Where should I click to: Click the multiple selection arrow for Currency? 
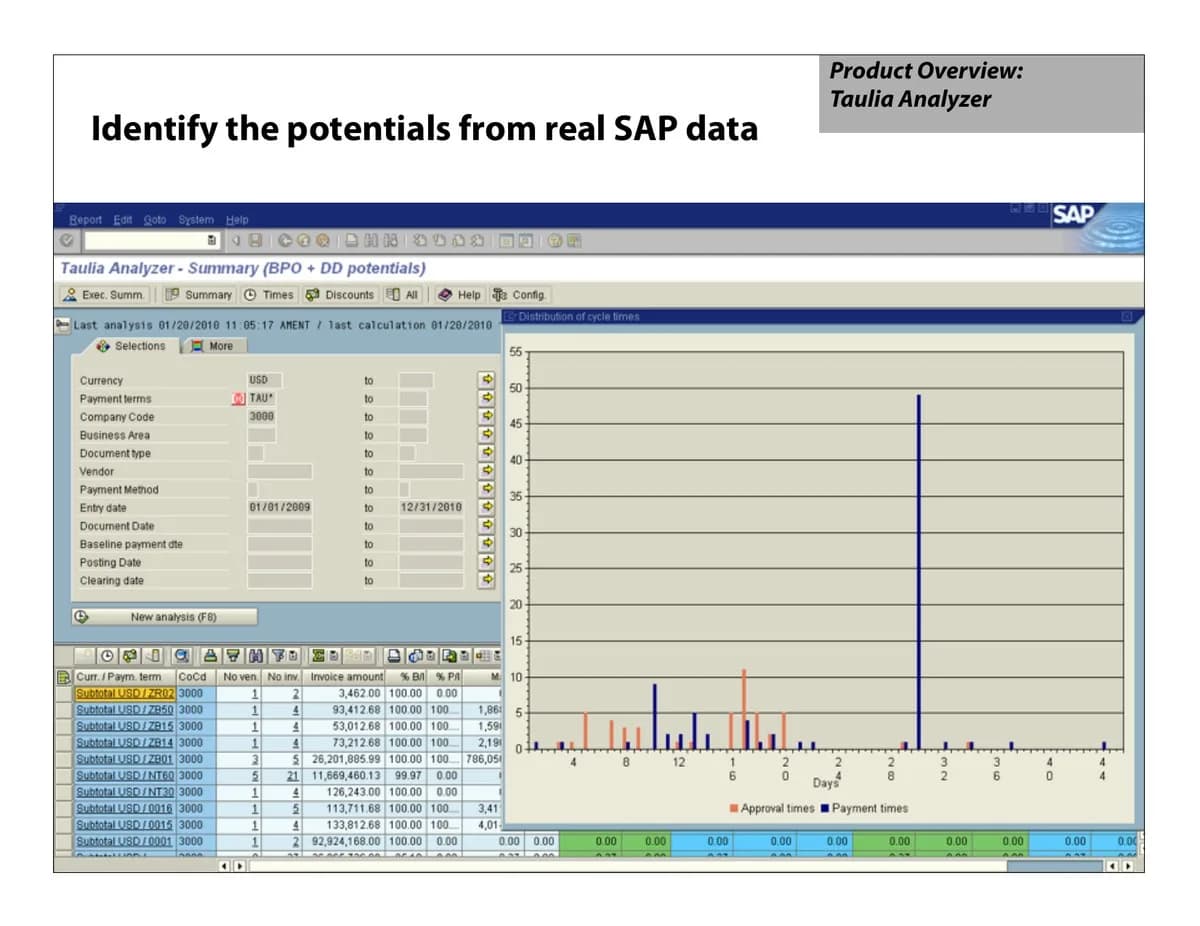(x=488, y=380)
